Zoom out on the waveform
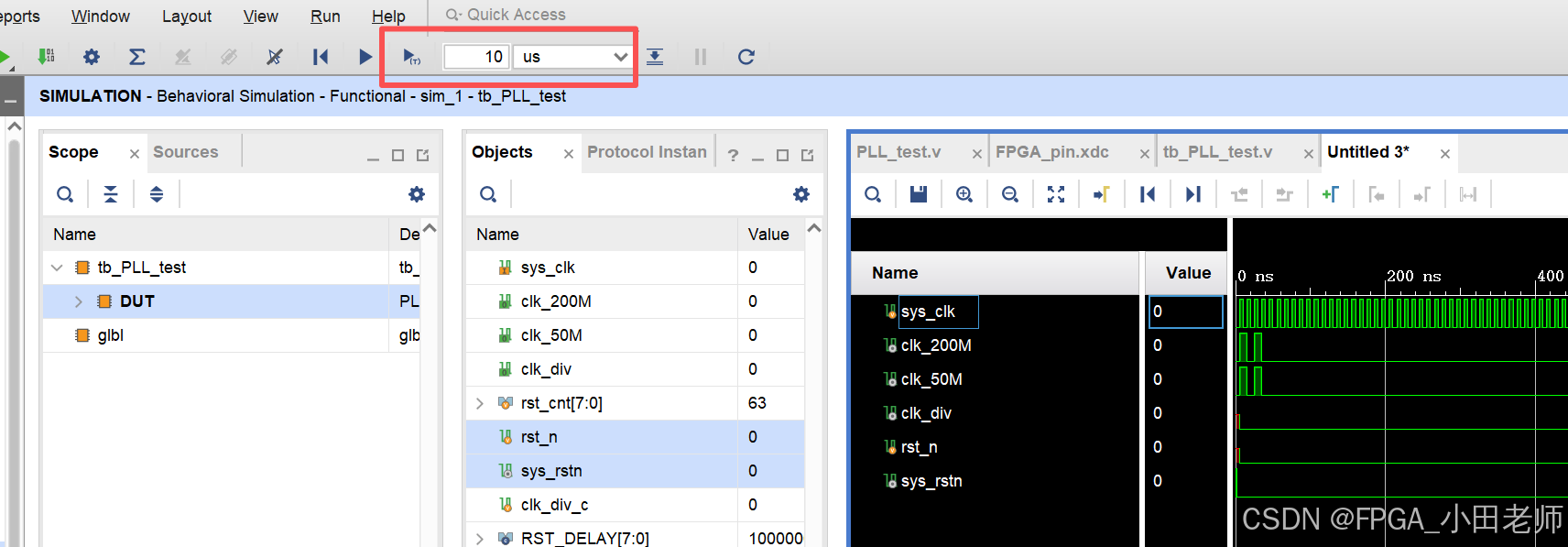 pyautogui.click(x=1010, y=194)
